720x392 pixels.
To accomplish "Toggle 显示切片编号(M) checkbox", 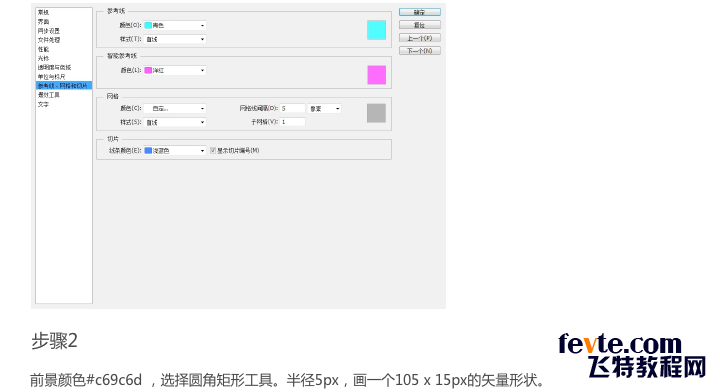I will pyautogui.click(x=213, y=151).
